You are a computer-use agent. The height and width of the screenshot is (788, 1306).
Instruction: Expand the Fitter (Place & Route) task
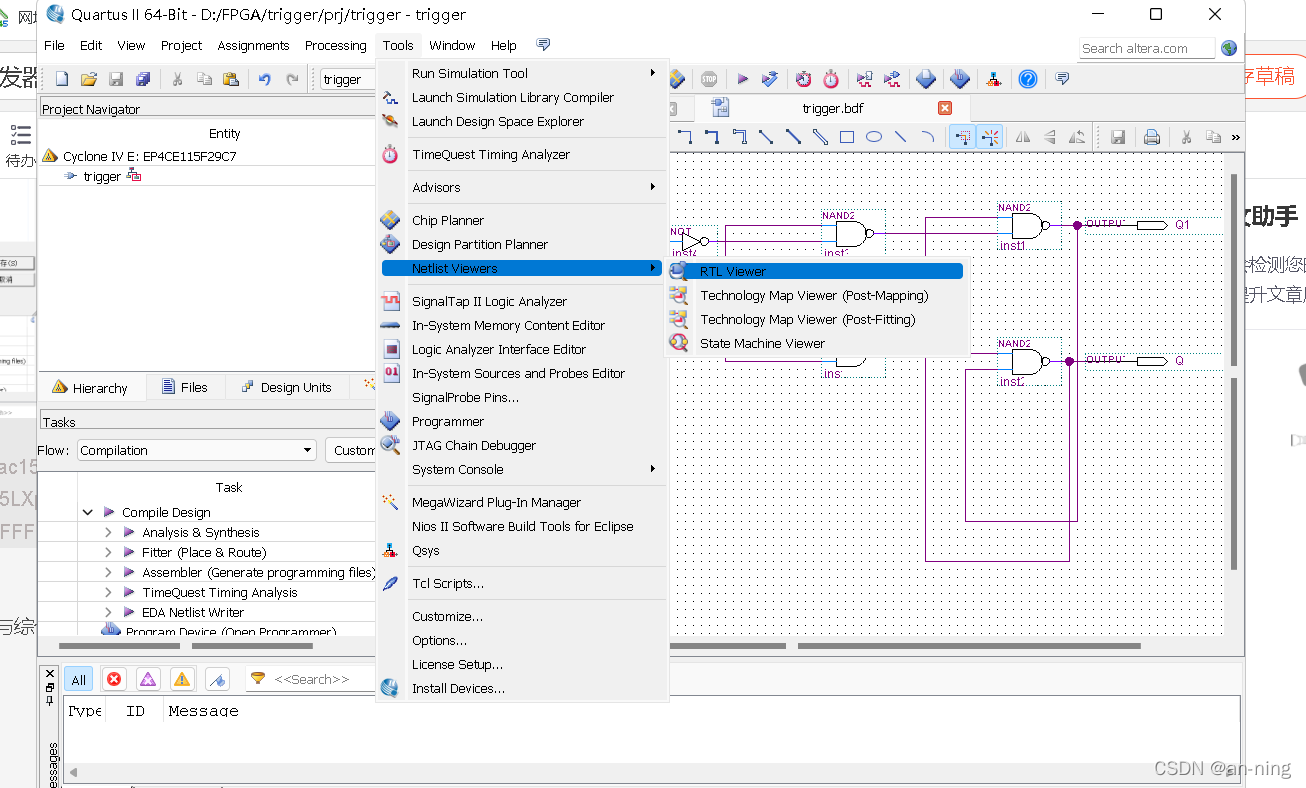pyautogui.click(x=108, y=552)
